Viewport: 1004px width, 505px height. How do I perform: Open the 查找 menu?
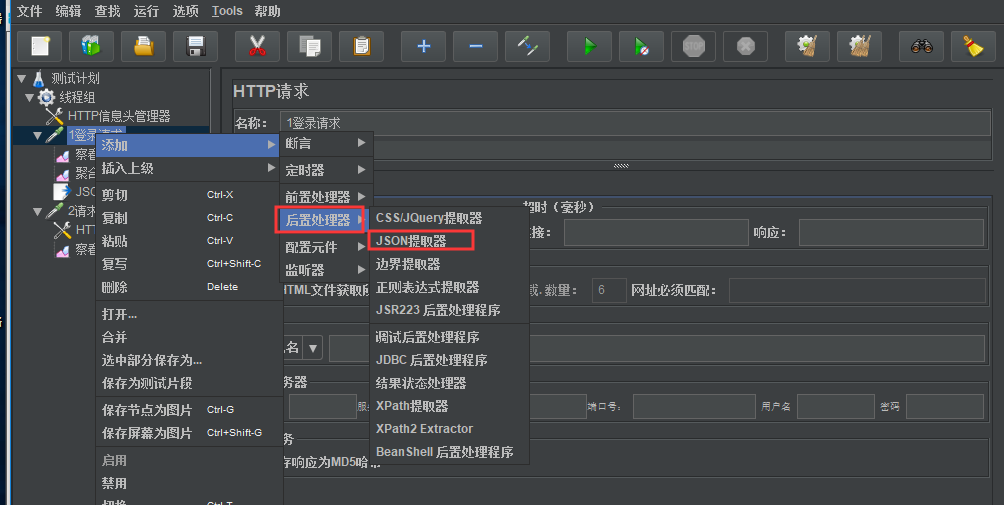(108, 11)
